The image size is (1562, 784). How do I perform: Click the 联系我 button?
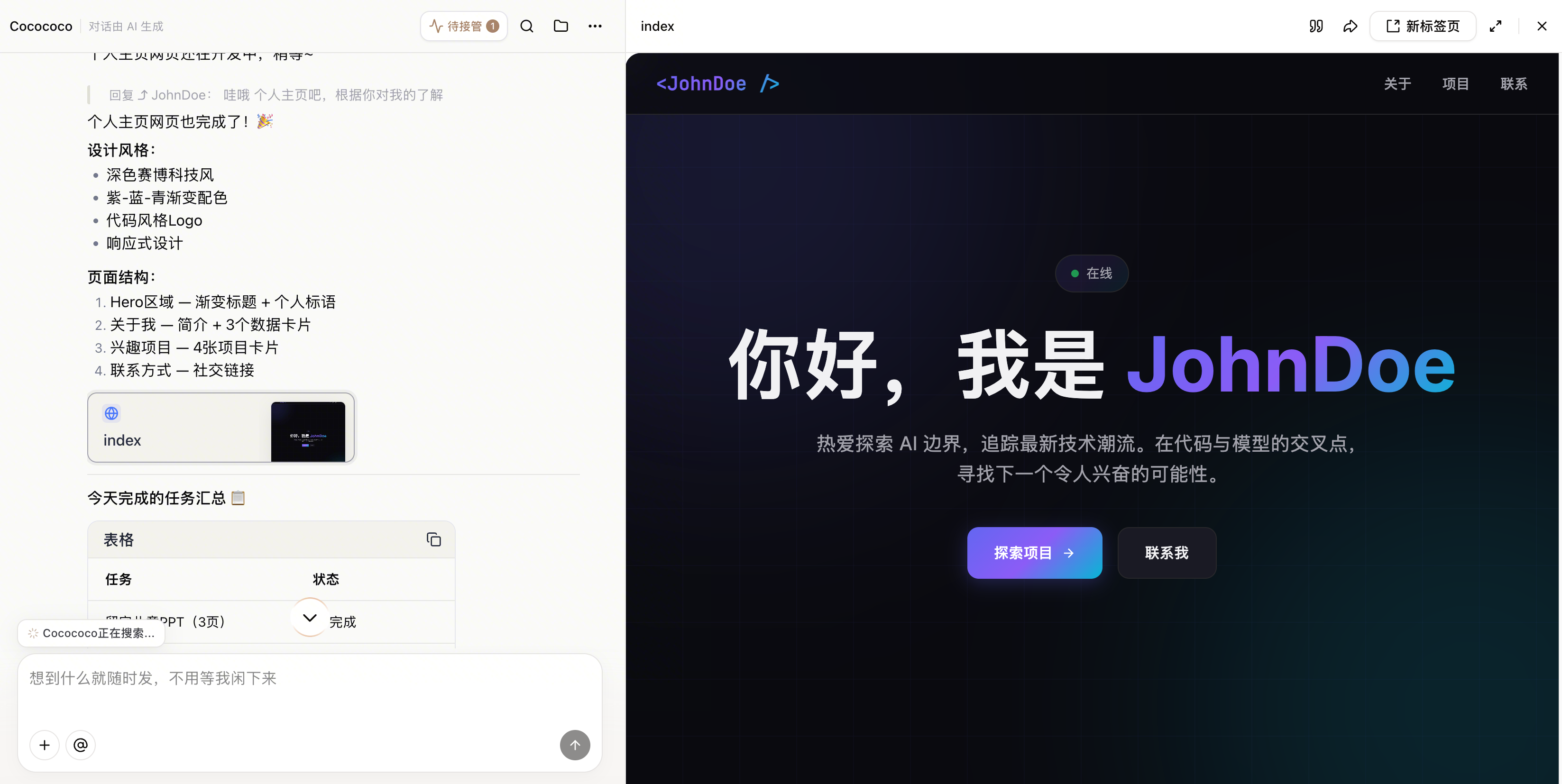click(x=1167, y=552)
